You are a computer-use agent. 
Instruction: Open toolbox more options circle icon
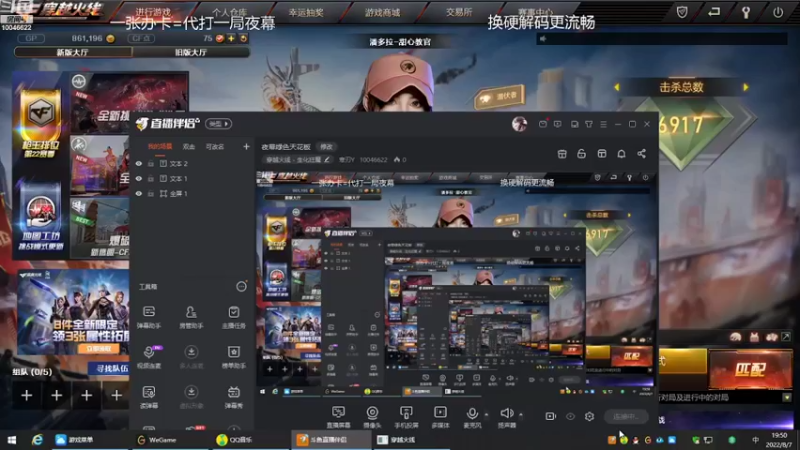point(241,287)
